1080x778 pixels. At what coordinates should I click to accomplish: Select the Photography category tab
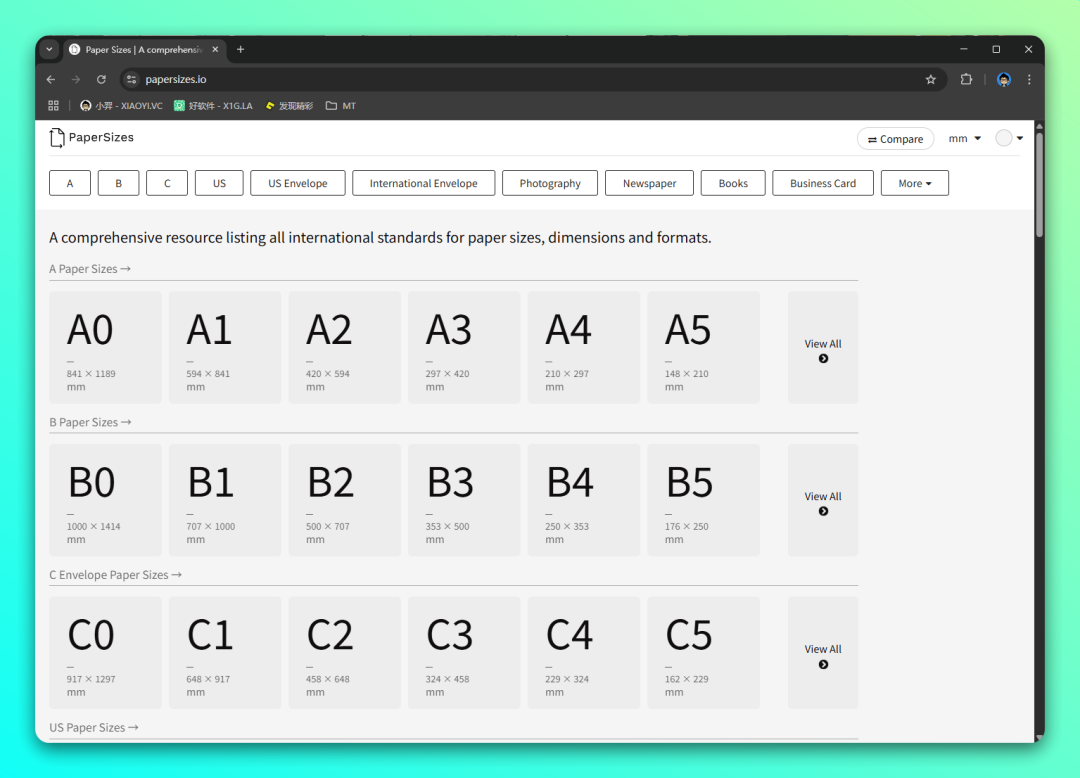pyautogui.click(x=550, y=183)
